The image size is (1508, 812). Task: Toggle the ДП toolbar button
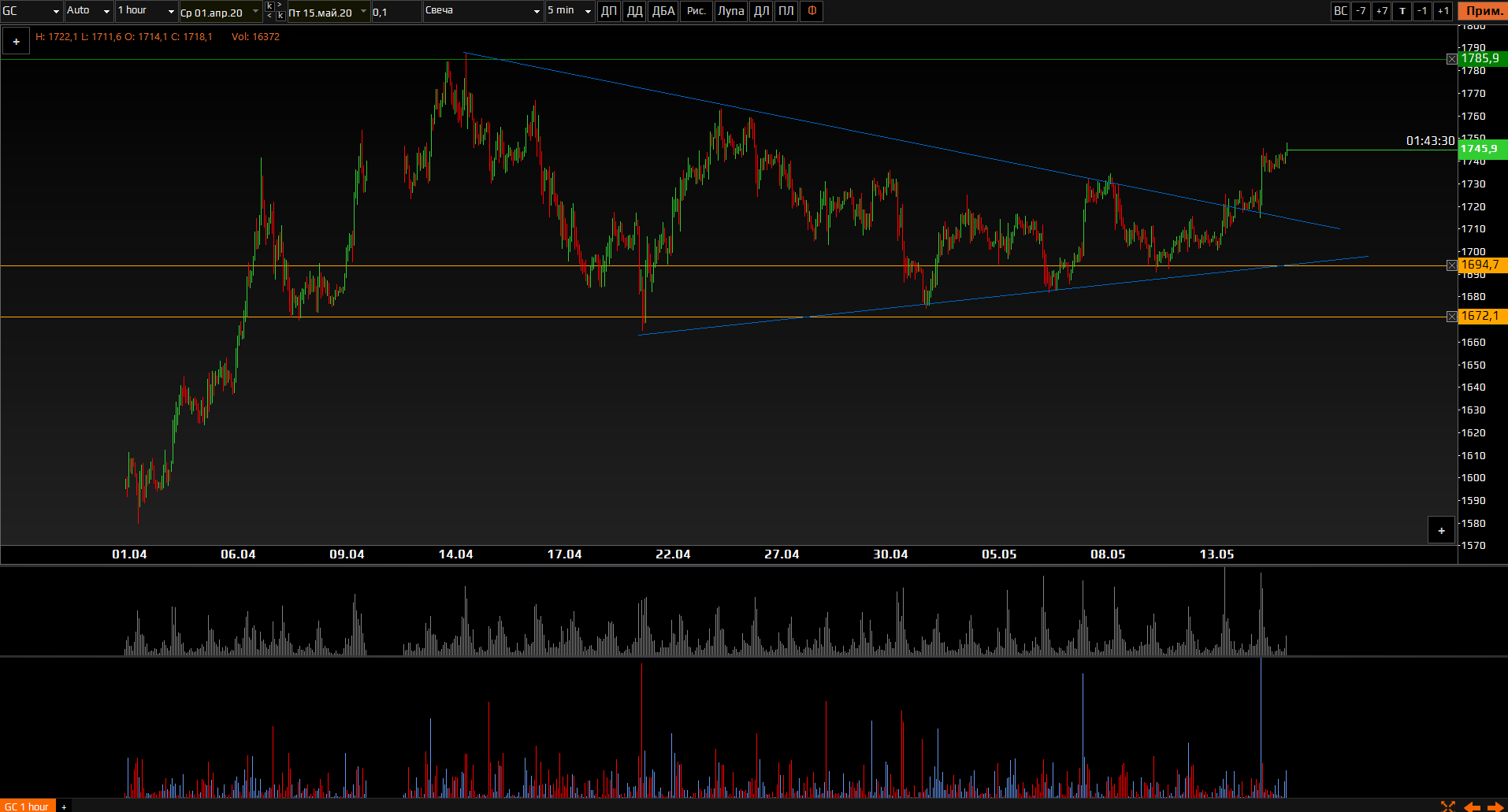(x=609, y=11)
